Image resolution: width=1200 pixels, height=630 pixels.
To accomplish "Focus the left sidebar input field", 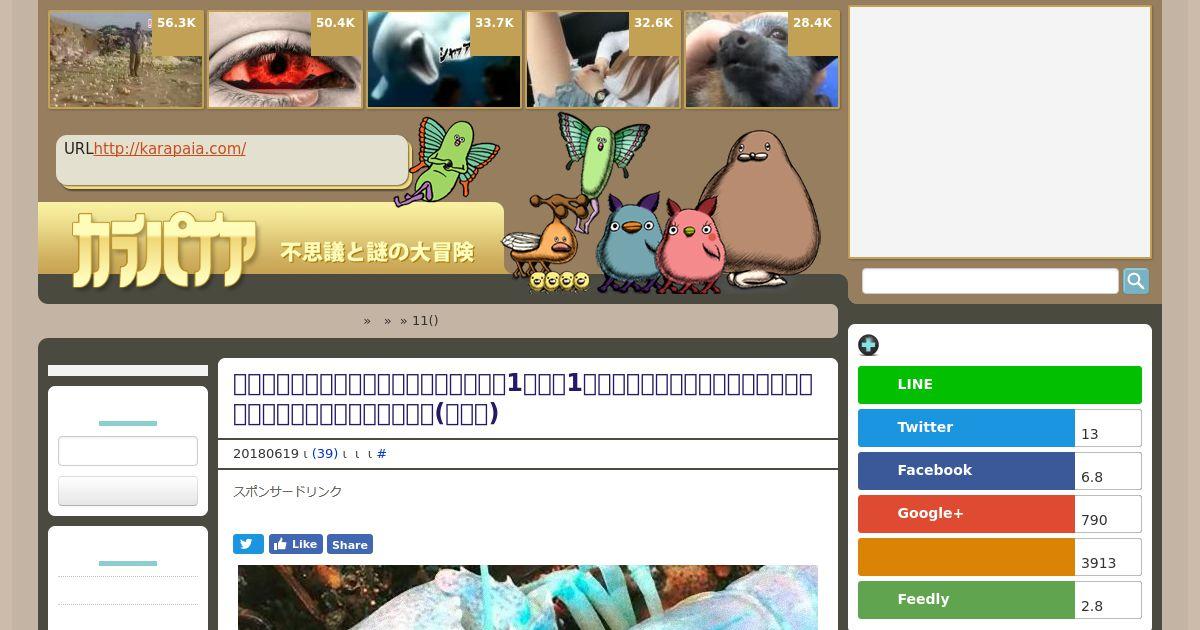I will click(128, 451).
